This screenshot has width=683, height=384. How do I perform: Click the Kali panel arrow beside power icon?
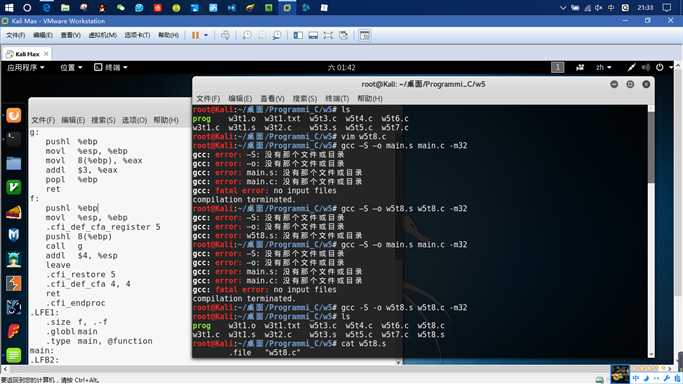[x=671, y=67]
